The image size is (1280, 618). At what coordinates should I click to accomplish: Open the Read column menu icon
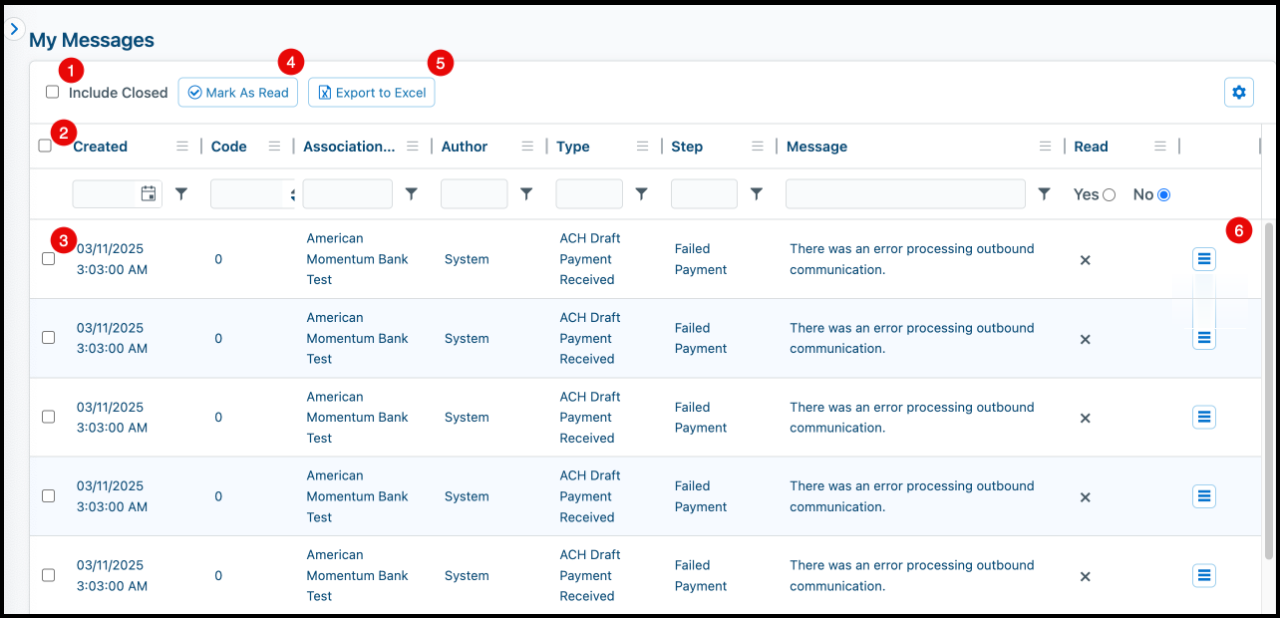1160,146
